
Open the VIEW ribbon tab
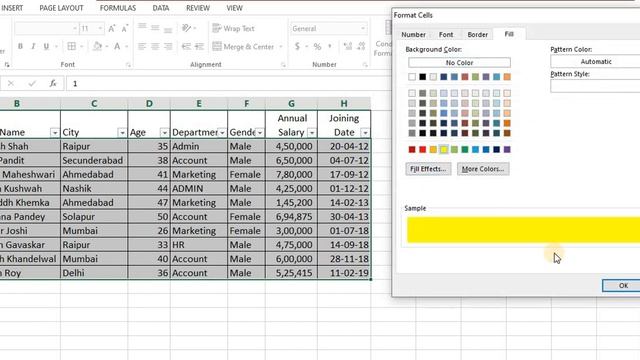coord(234,8)
